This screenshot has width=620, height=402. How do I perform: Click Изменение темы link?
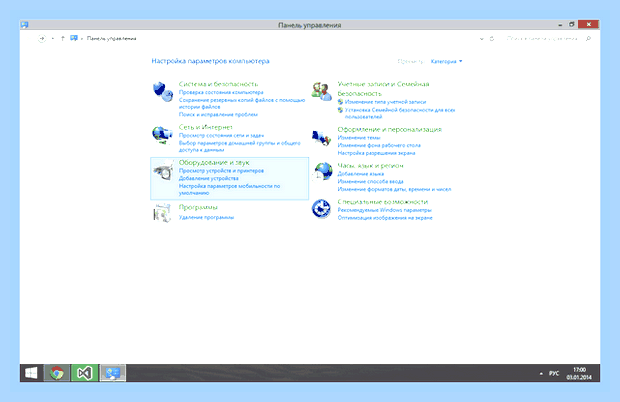[x=359, y=138]
